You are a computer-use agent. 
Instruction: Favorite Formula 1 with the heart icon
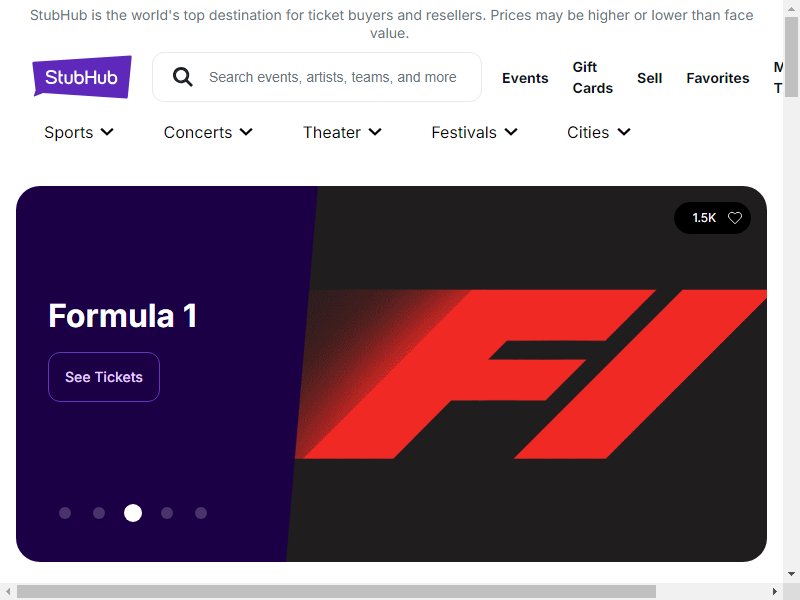pyautogui.click(x=735, y=218)
